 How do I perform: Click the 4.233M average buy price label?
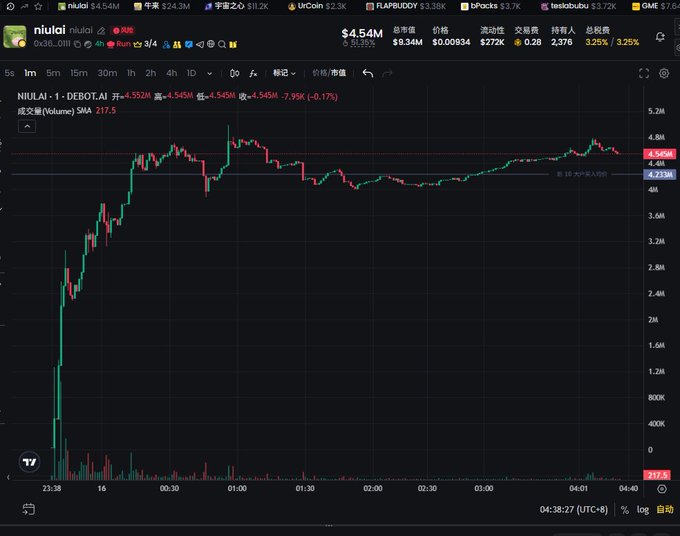[x=660, y=174]
